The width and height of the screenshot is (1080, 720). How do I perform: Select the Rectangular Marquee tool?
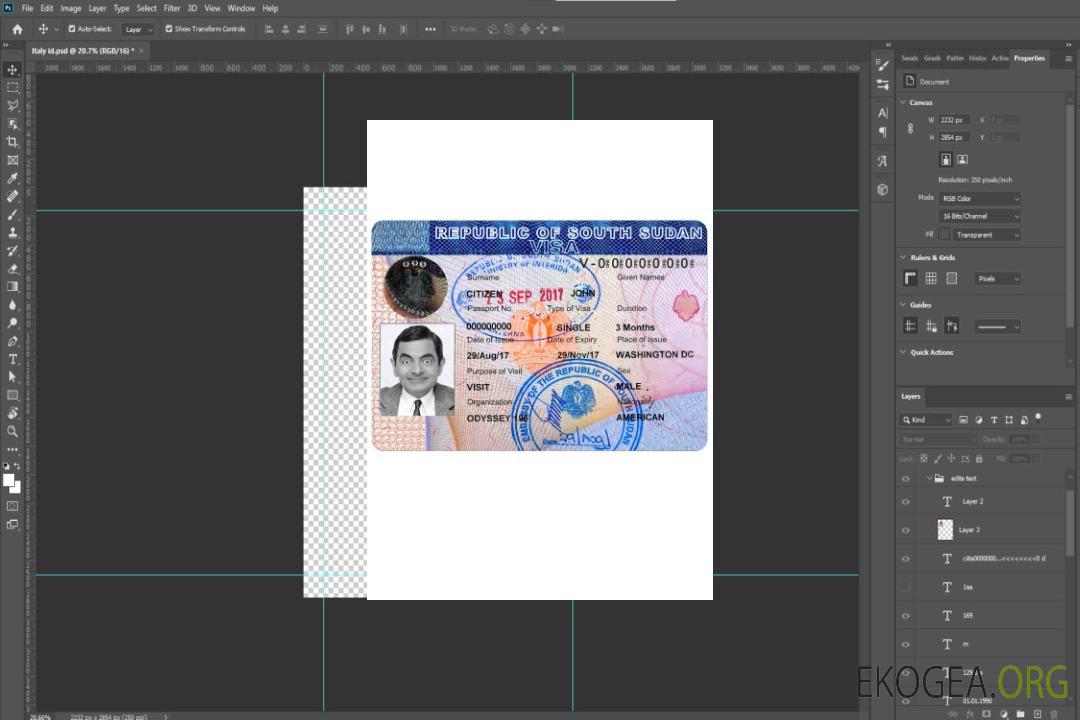(12, 88)
